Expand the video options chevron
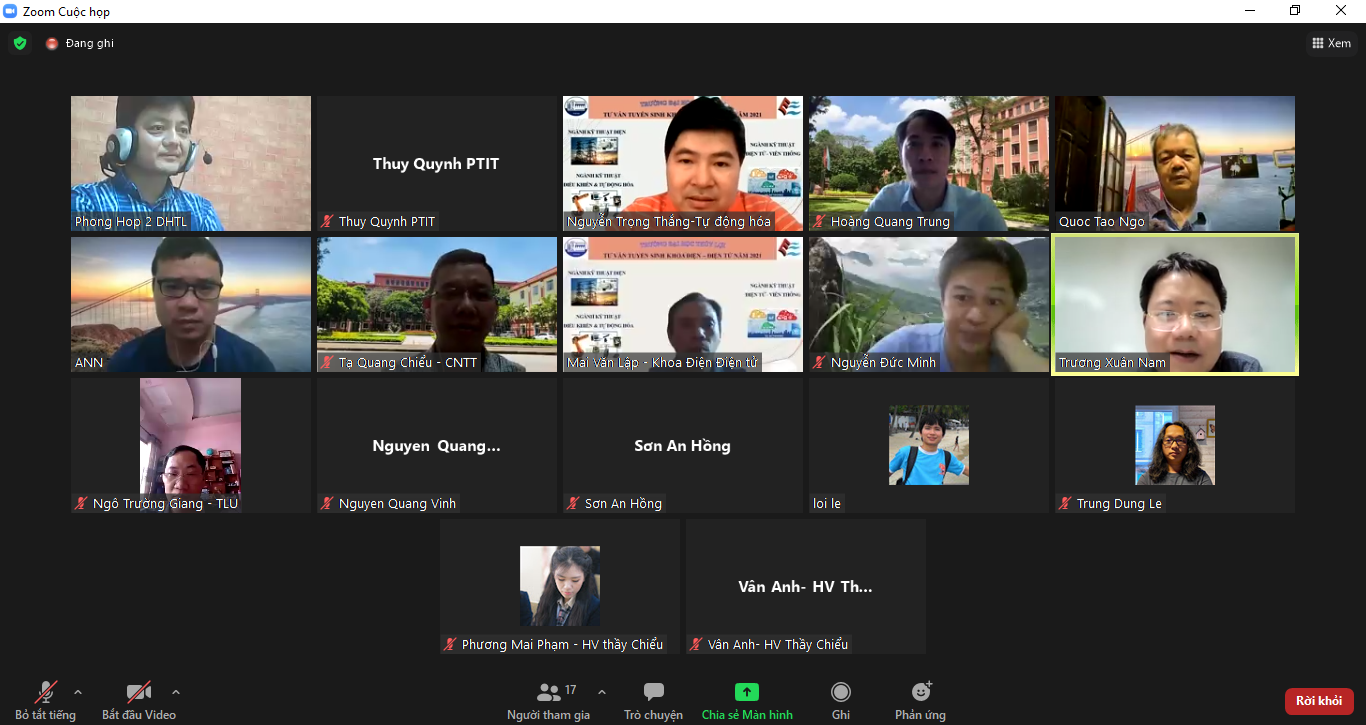 pyautogui.click(x=176, y=692)
